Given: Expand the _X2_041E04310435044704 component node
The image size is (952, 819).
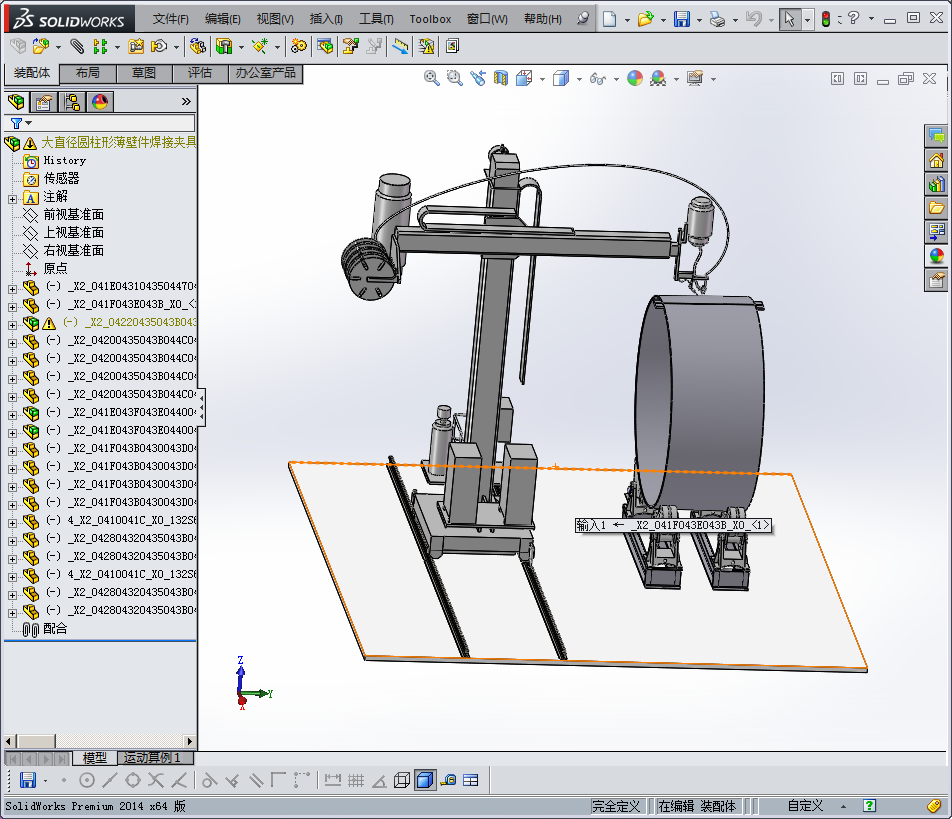Looking at the screenshot, I should point(12,289).
